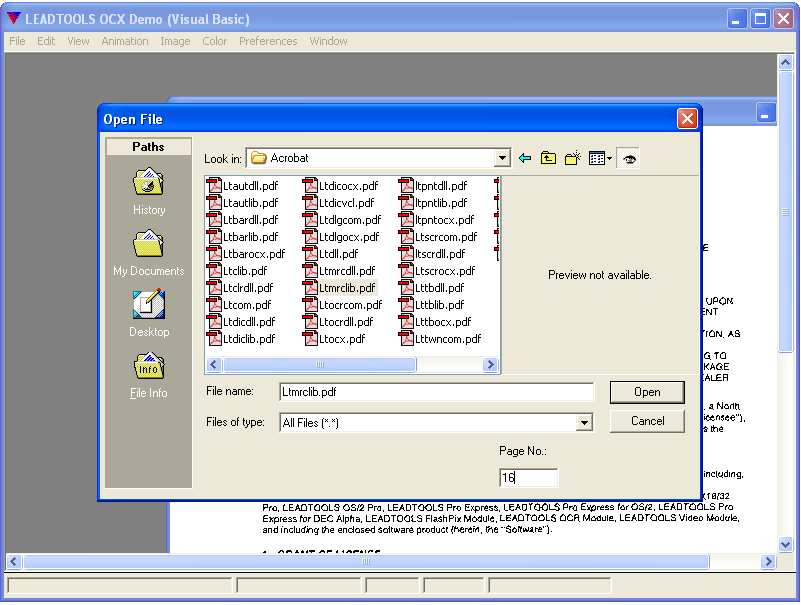Click the back arrow in the Open File toolbar
Viewport: 801px width, 605px height.
click(524, 158)
